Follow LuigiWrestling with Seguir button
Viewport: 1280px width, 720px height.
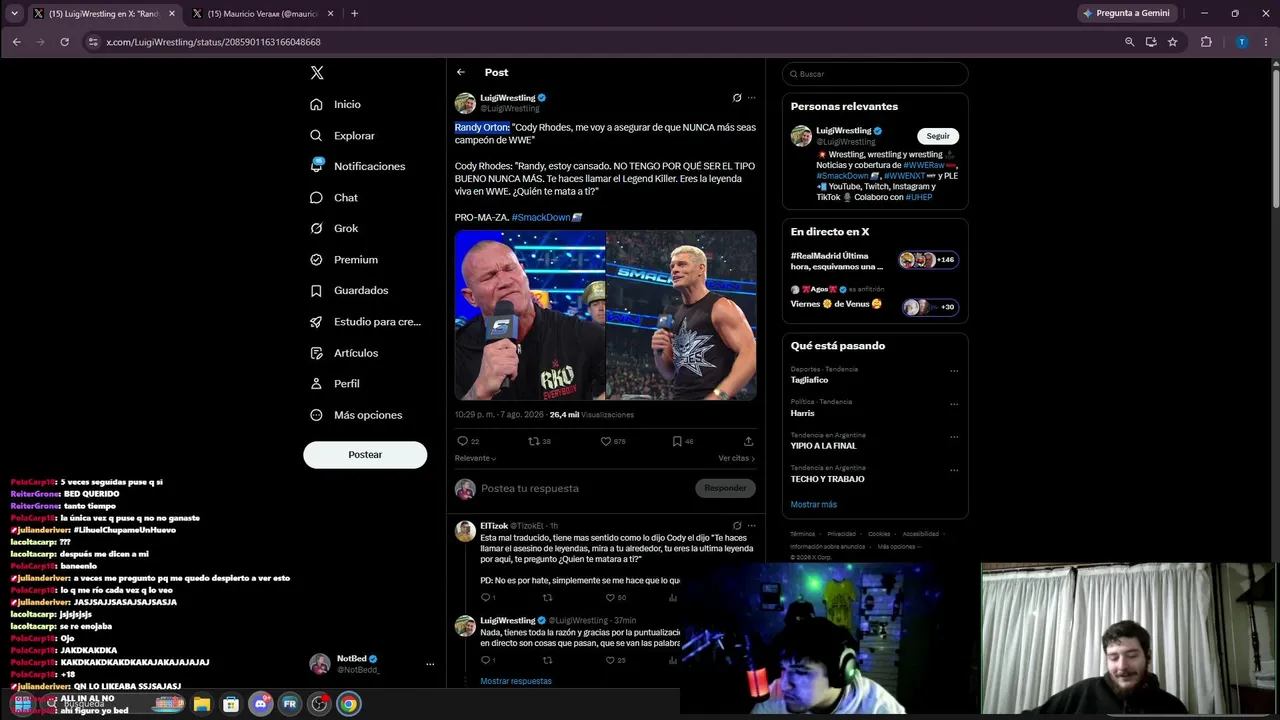(938, 136)
